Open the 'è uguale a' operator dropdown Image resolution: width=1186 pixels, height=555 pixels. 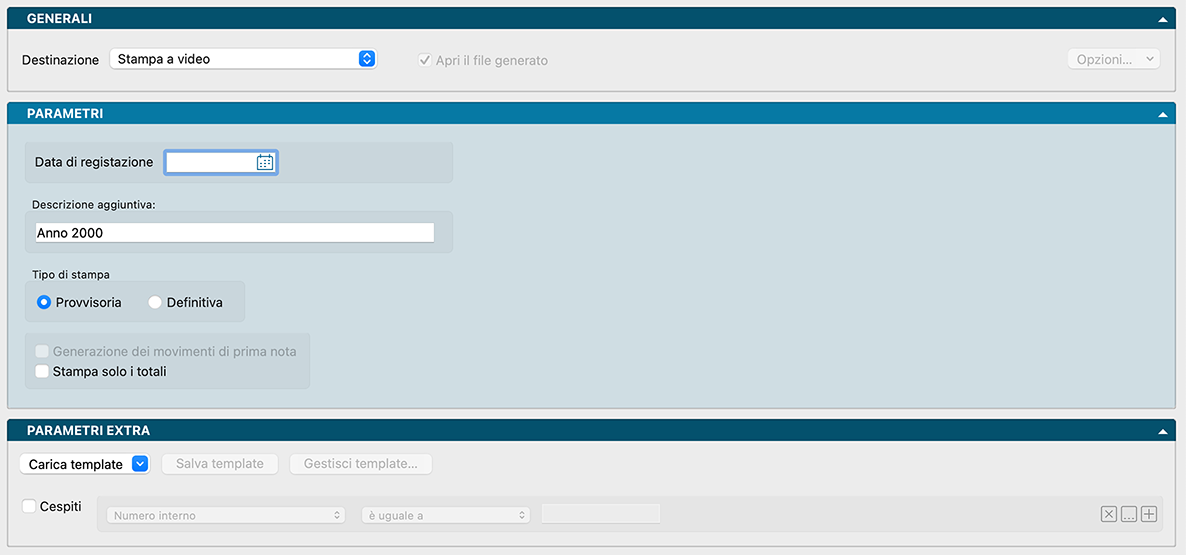[445, 515]
